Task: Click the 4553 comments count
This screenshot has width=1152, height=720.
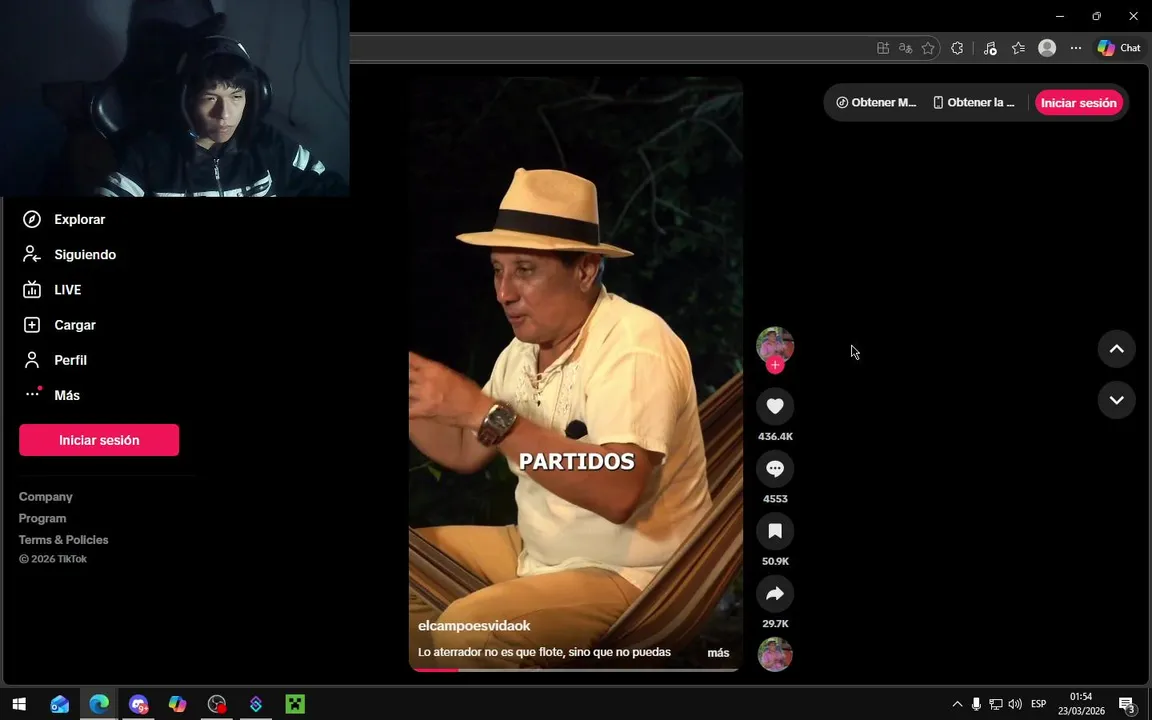Action: tap(775, 499)
